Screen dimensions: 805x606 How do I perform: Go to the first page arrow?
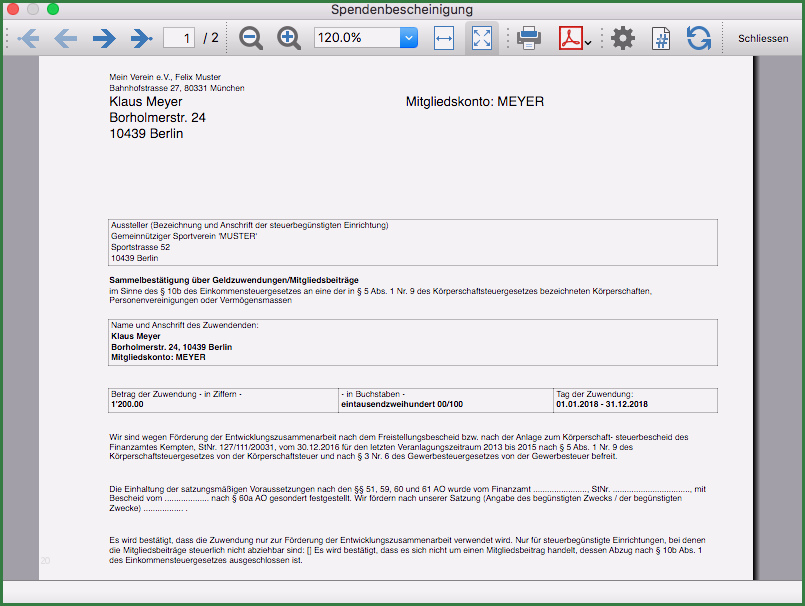[x=28, y=39]
